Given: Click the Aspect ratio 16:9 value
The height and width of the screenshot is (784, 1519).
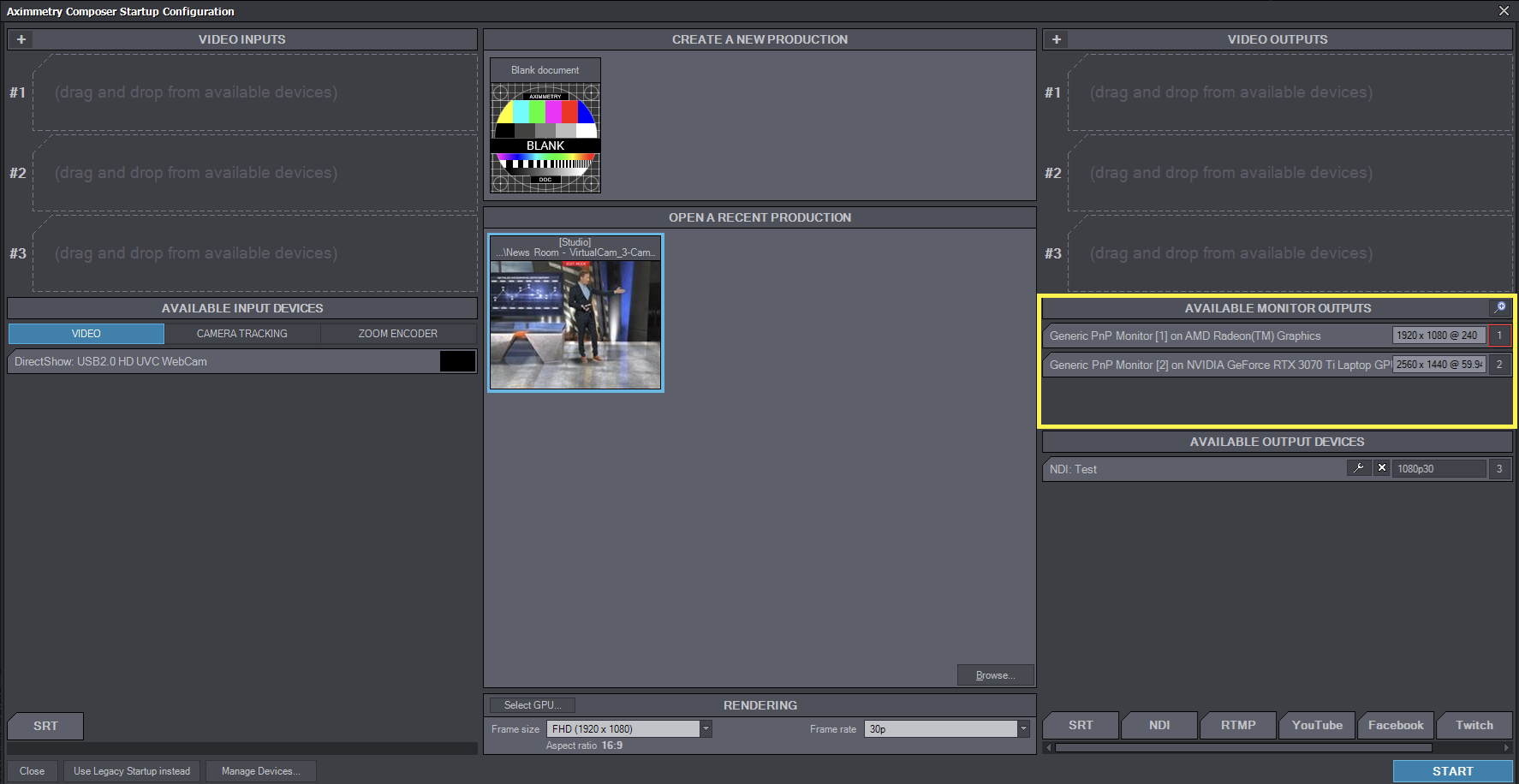Looking at the screenshot, I should tap(612, 745).
